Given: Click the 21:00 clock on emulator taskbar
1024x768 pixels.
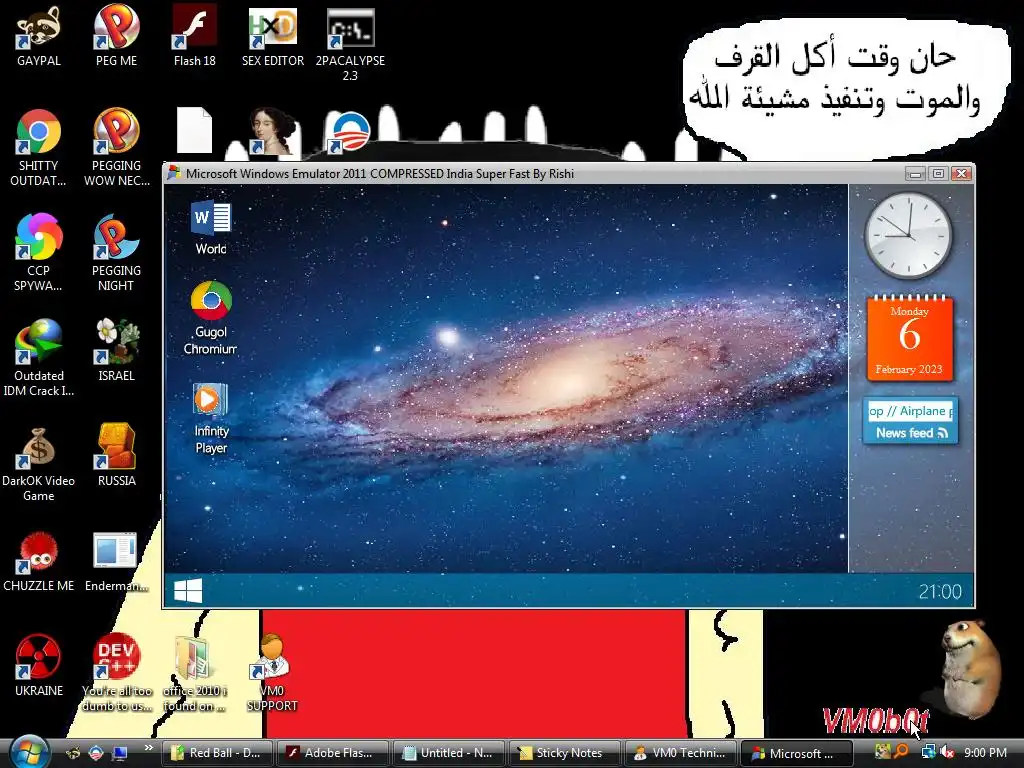Looking at the screenshot, I should (940, 592).
